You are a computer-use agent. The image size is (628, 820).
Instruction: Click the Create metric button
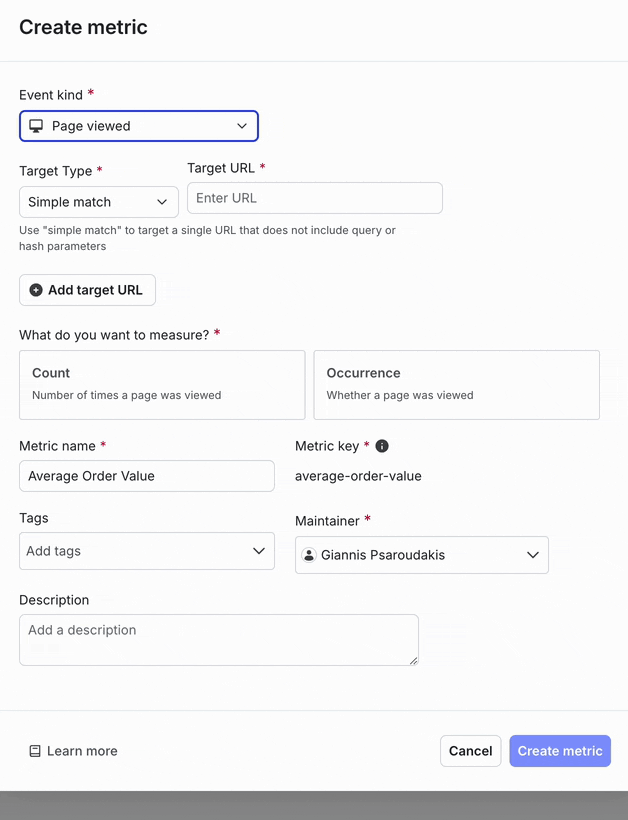point(560,751)
